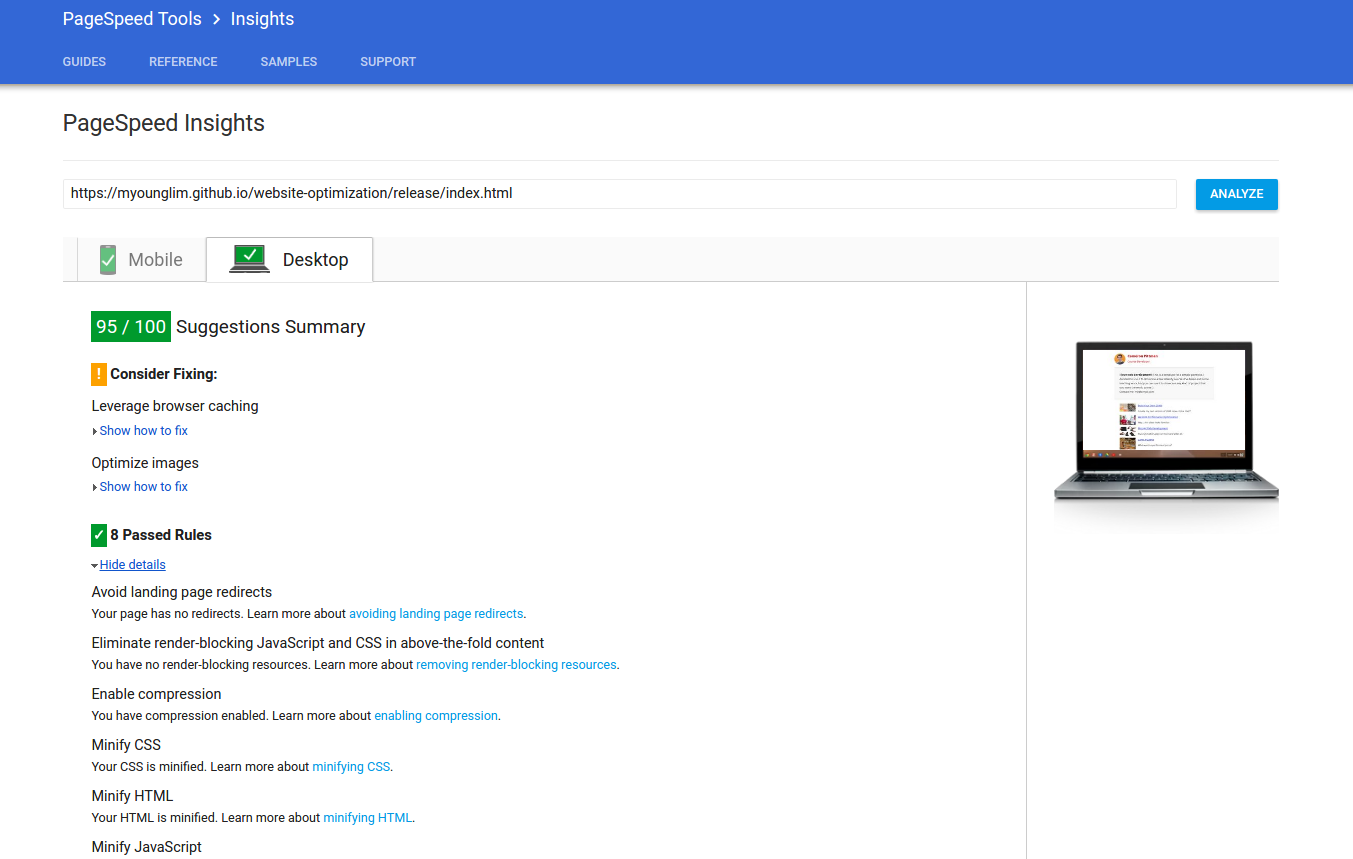Viewport: 1353px width, 859px height.
Task: Open the Reference menu item
Action: coord(183,62)
